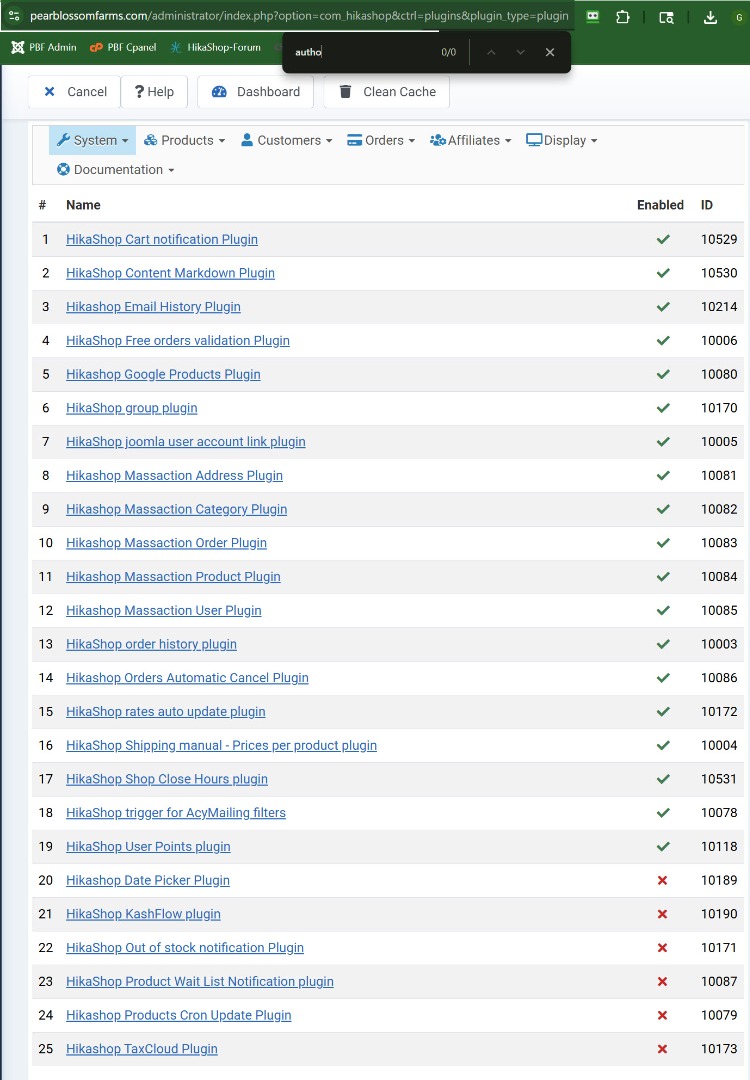This screenshot has height=1080, width=750.
Task: Open the Orders dropdown menu
Action: click(x=381, y=141)
